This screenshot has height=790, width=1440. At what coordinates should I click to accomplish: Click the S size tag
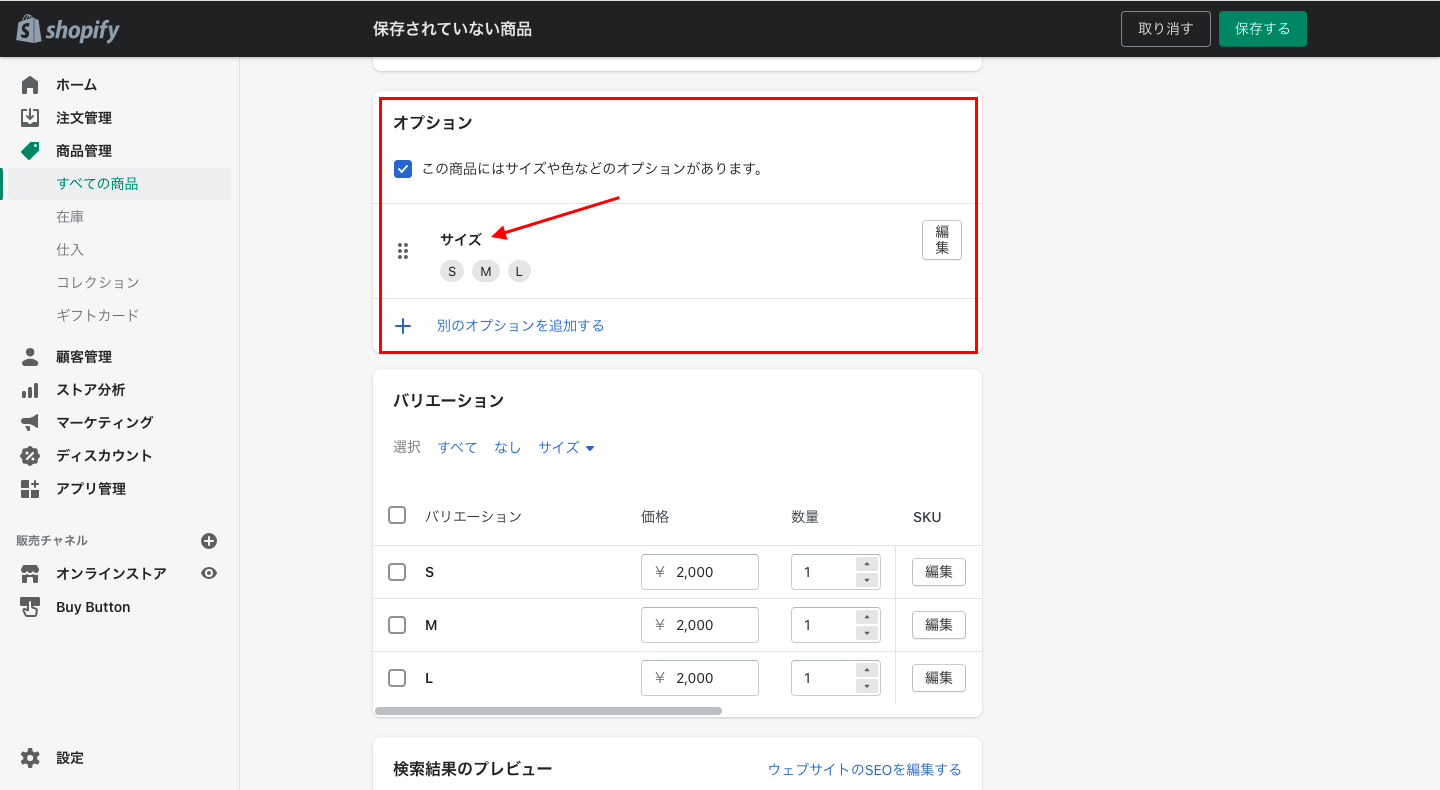pos(452,271)
